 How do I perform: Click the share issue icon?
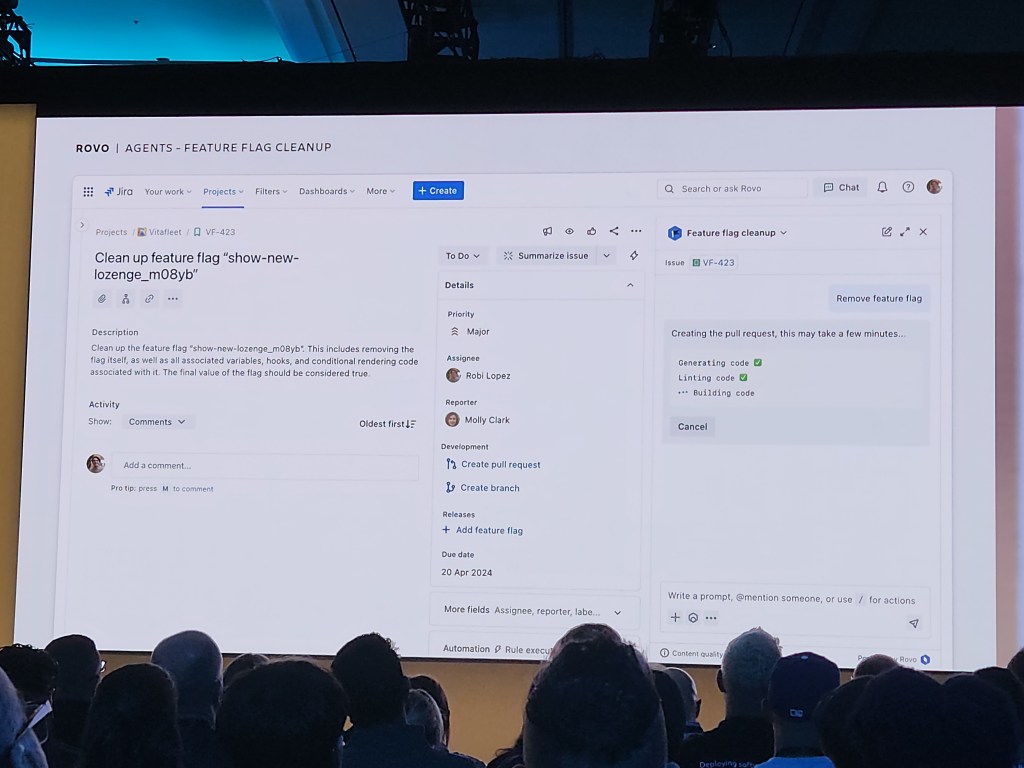pyautogui.click(x=614, y=231)
